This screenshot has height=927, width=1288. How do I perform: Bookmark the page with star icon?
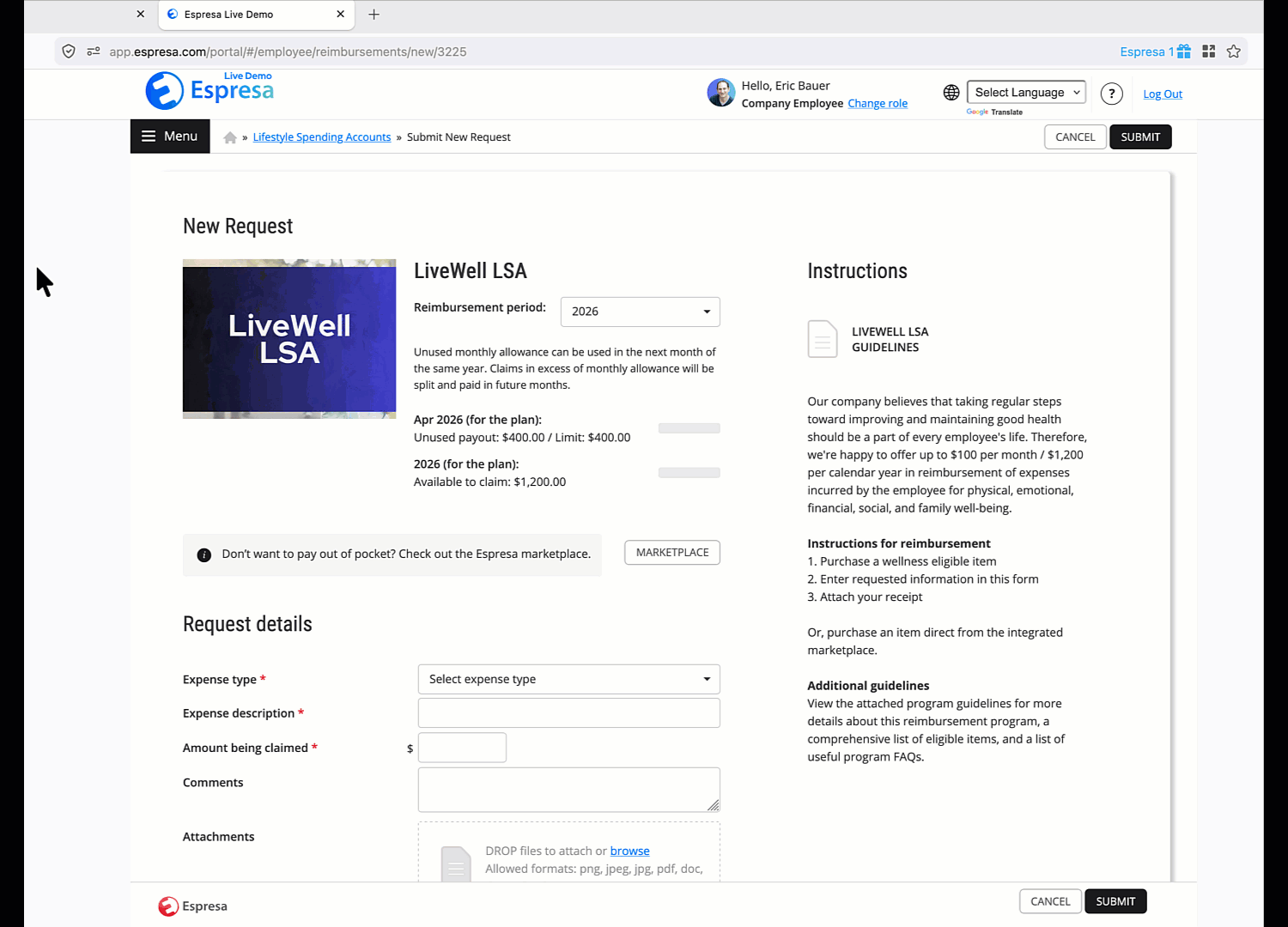[x=1234, y=51]
